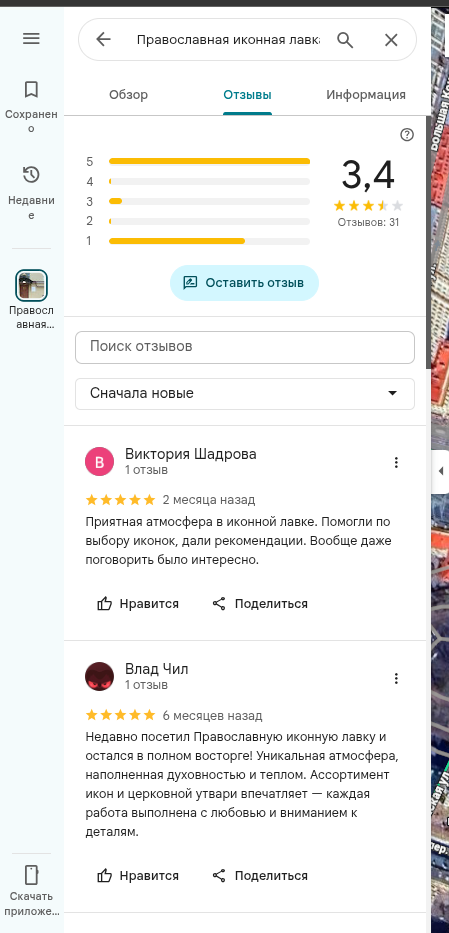
Task: Clear the search with the X icon
Action: (x=391, y=40)
